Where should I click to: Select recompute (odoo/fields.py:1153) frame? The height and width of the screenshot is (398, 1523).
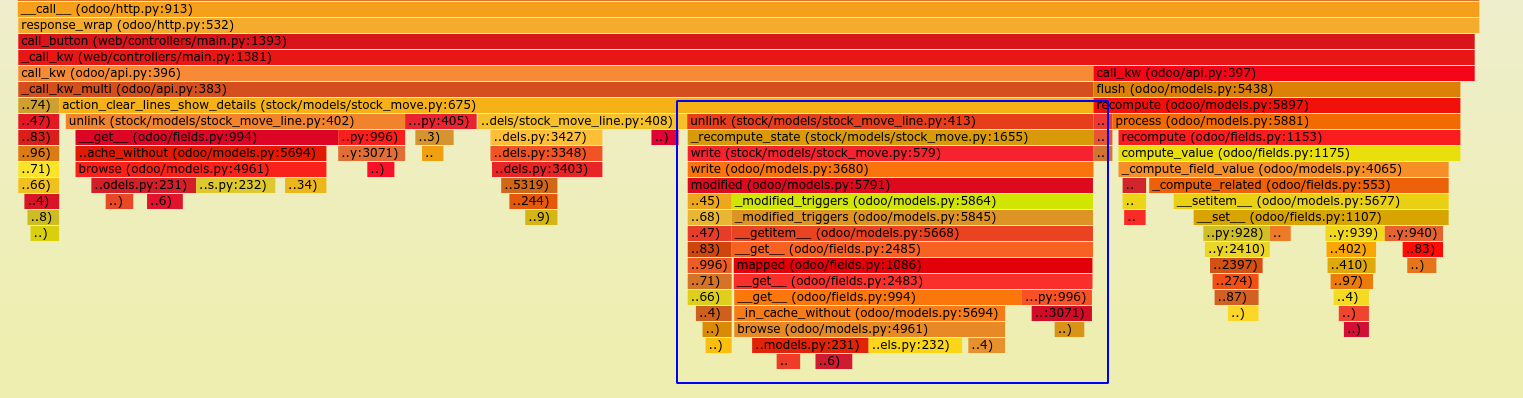pos(1289,137)
